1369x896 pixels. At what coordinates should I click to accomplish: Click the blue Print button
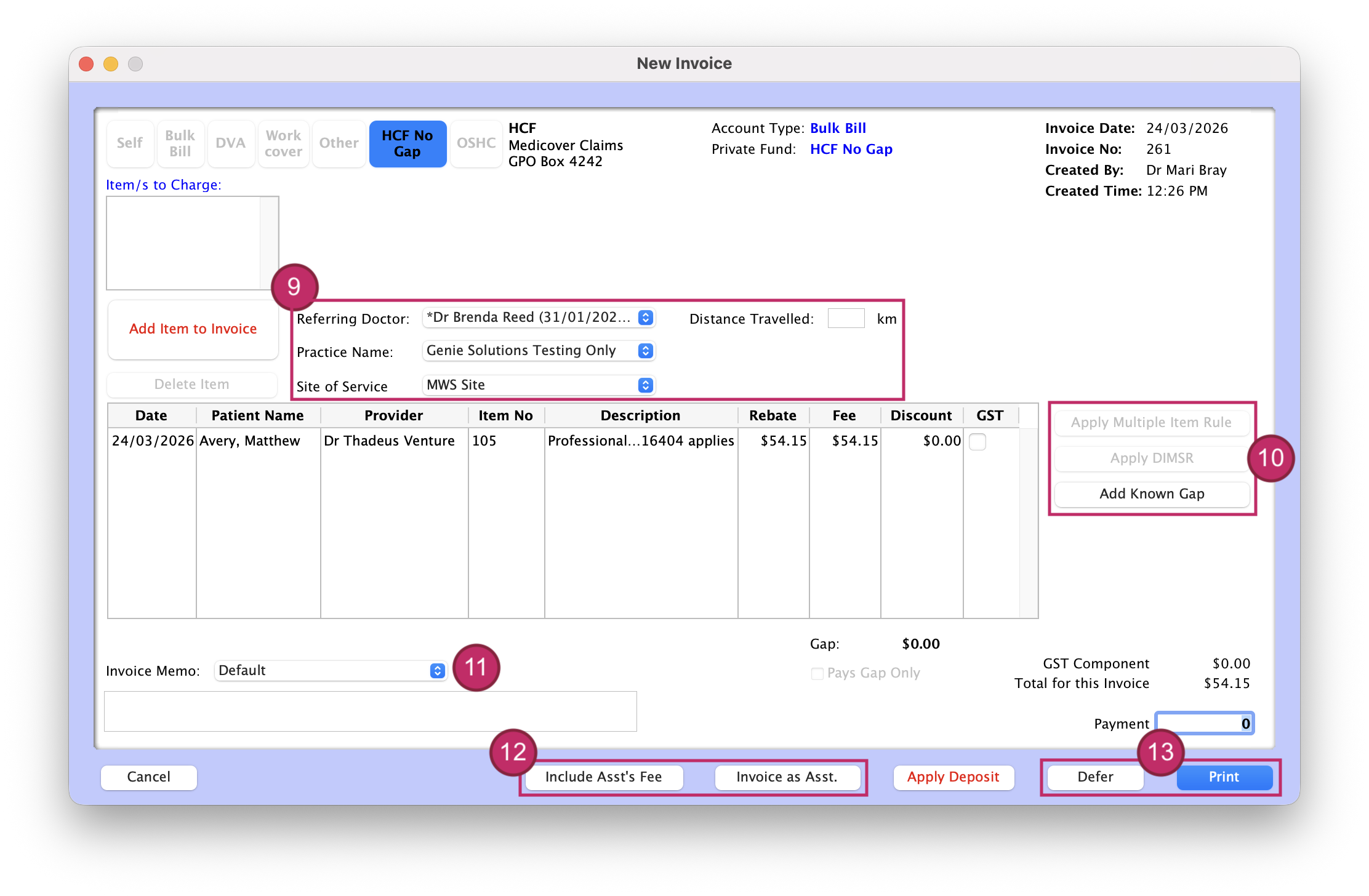[1224, 777]
